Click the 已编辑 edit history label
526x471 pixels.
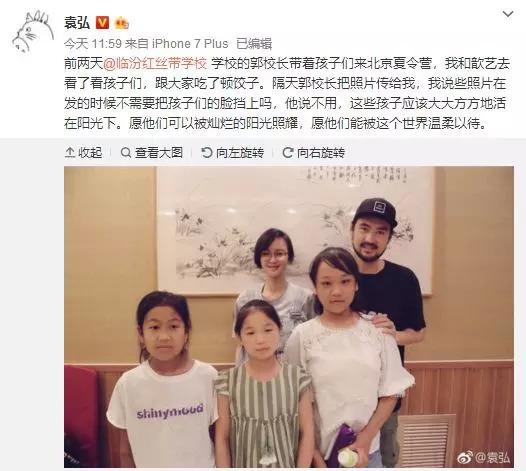pos(254,44)
